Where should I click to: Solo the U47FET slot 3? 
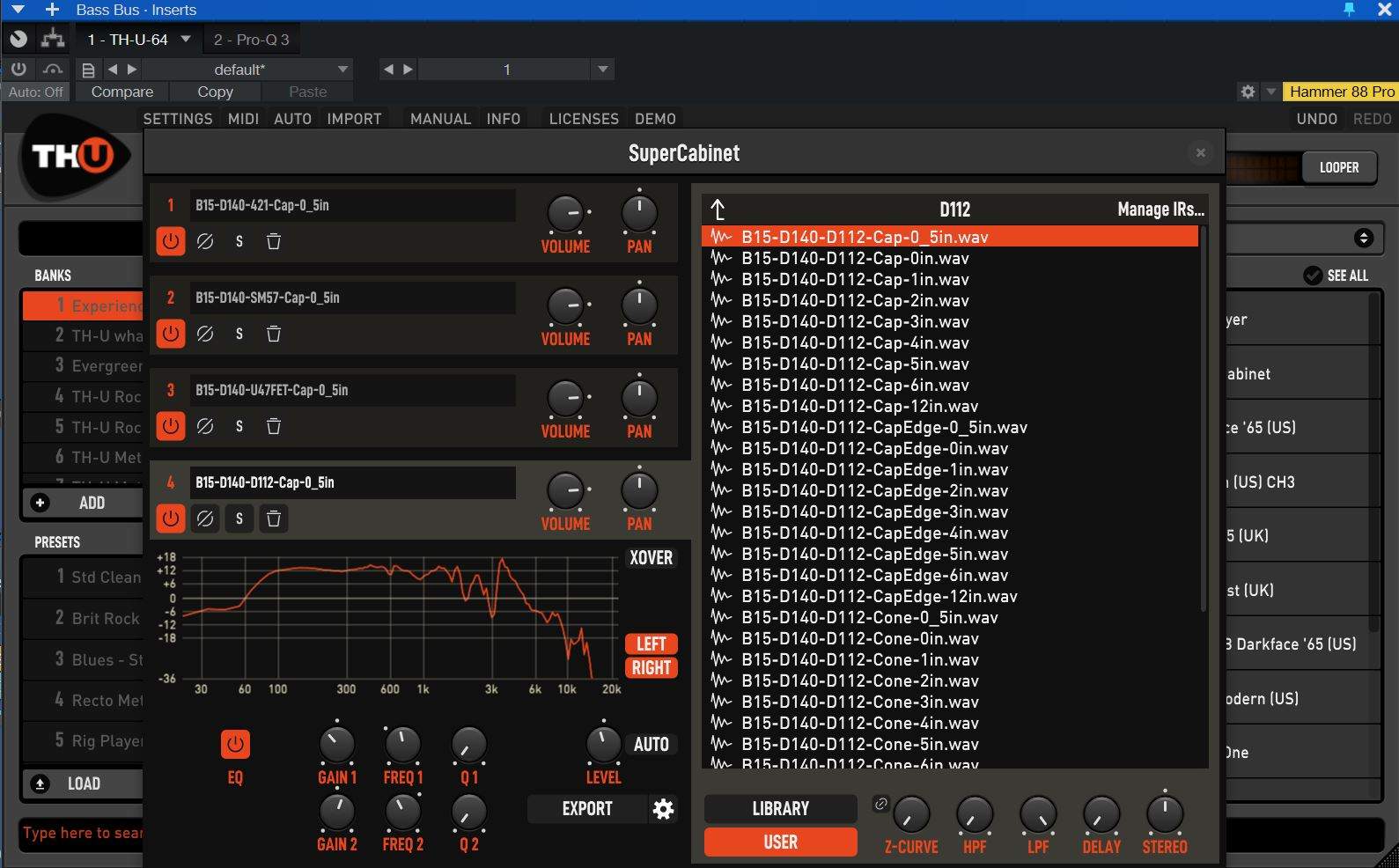point(239,426)
